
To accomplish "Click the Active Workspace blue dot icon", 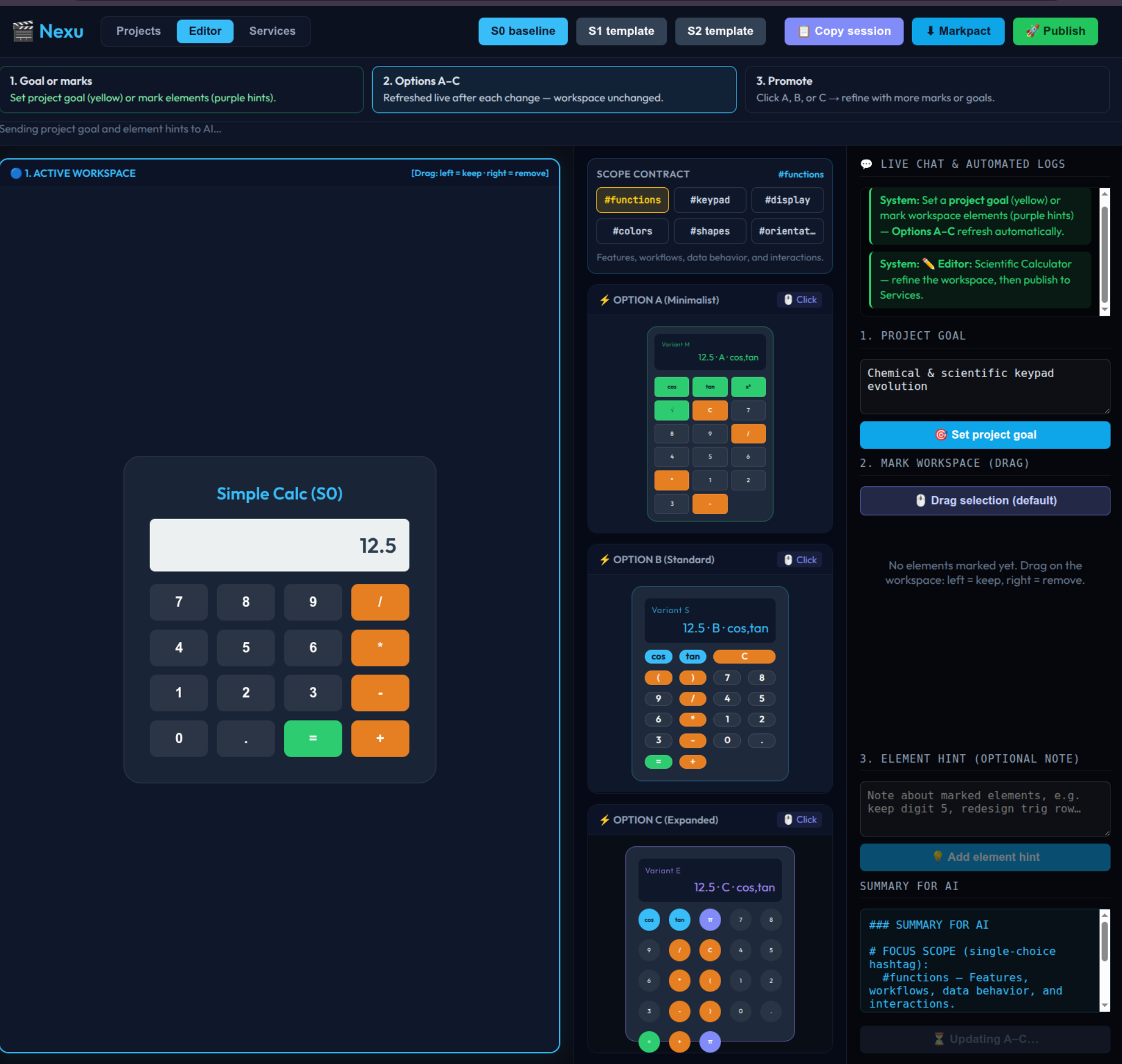I will 16,173.
